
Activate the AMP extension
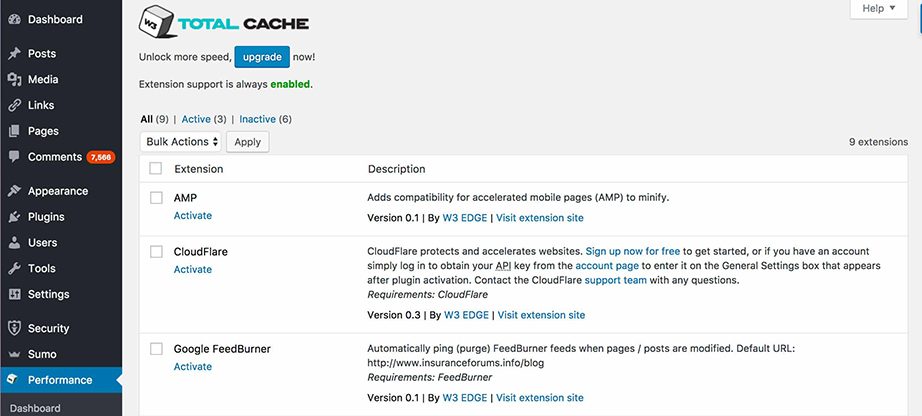tap(193, 216)
